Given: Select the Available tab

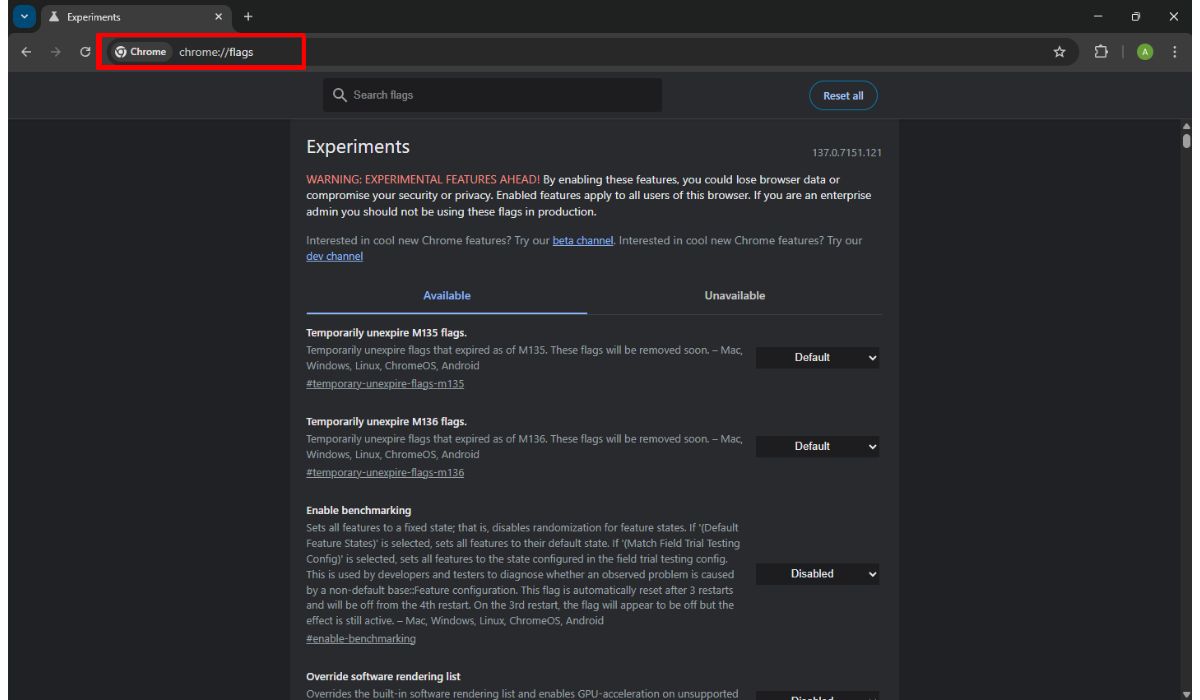Looking at the screenshot, I should pos(447,296).
